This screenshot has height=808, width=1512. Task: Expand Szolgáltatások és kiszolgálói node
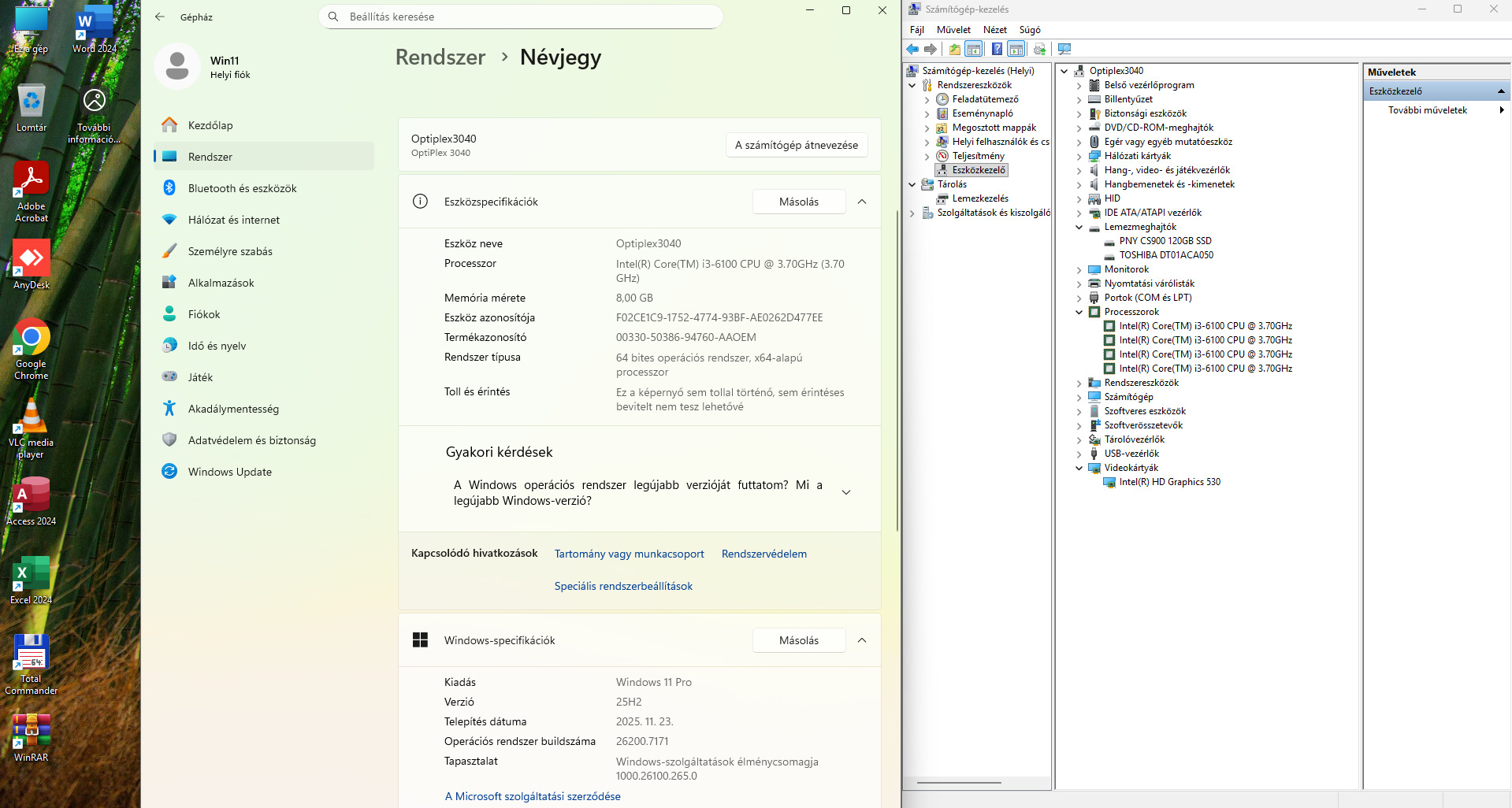point(912,213)
